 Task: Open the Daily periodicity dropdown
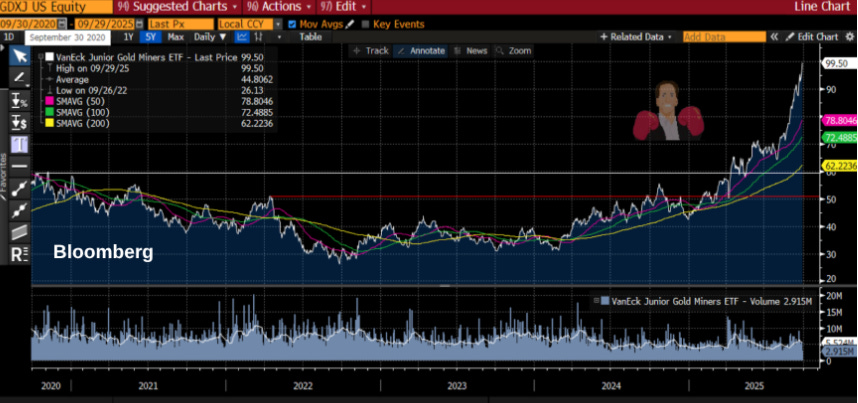[210, 37]
